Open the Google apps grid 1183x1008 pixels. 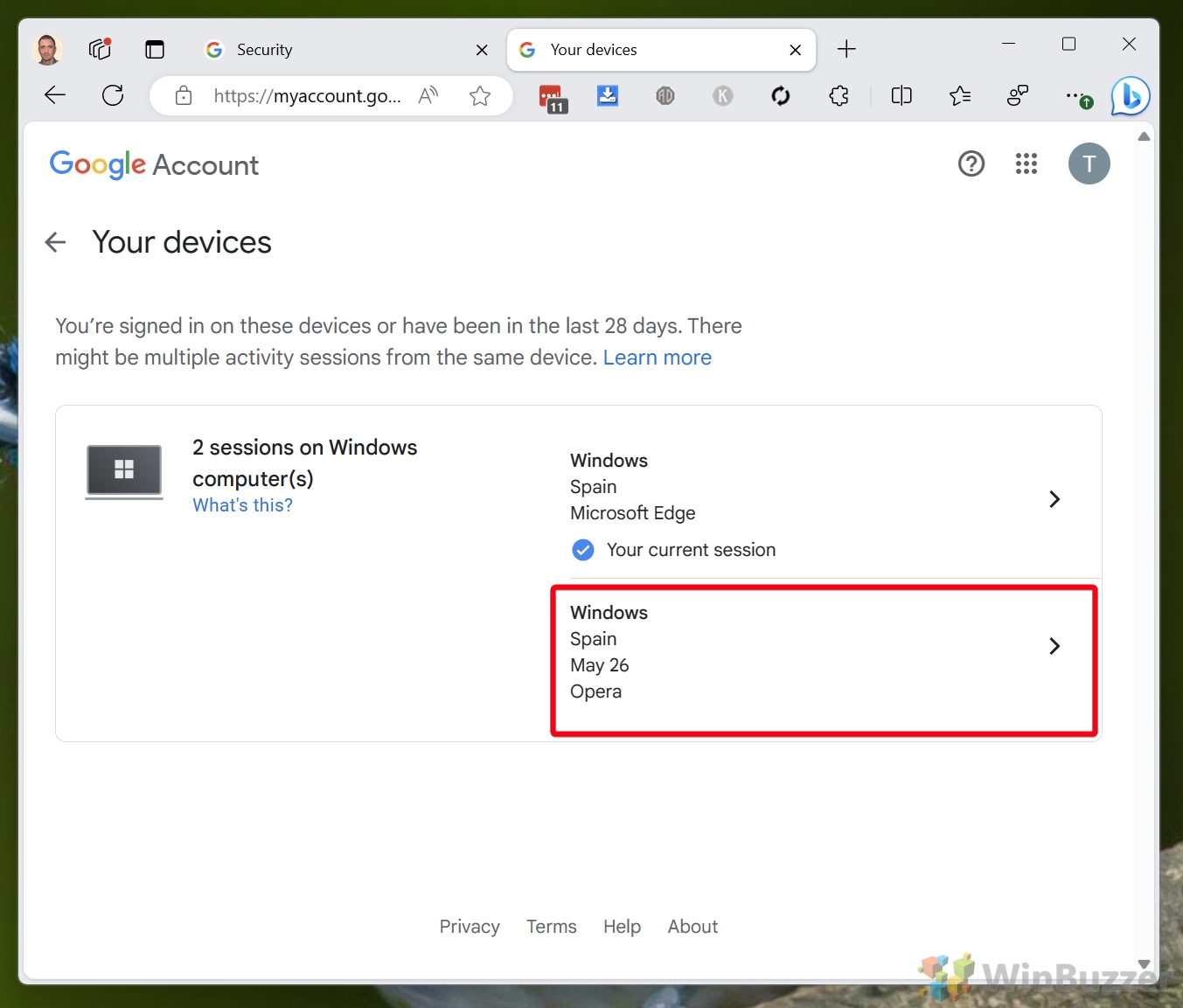tap(1026, 163)
